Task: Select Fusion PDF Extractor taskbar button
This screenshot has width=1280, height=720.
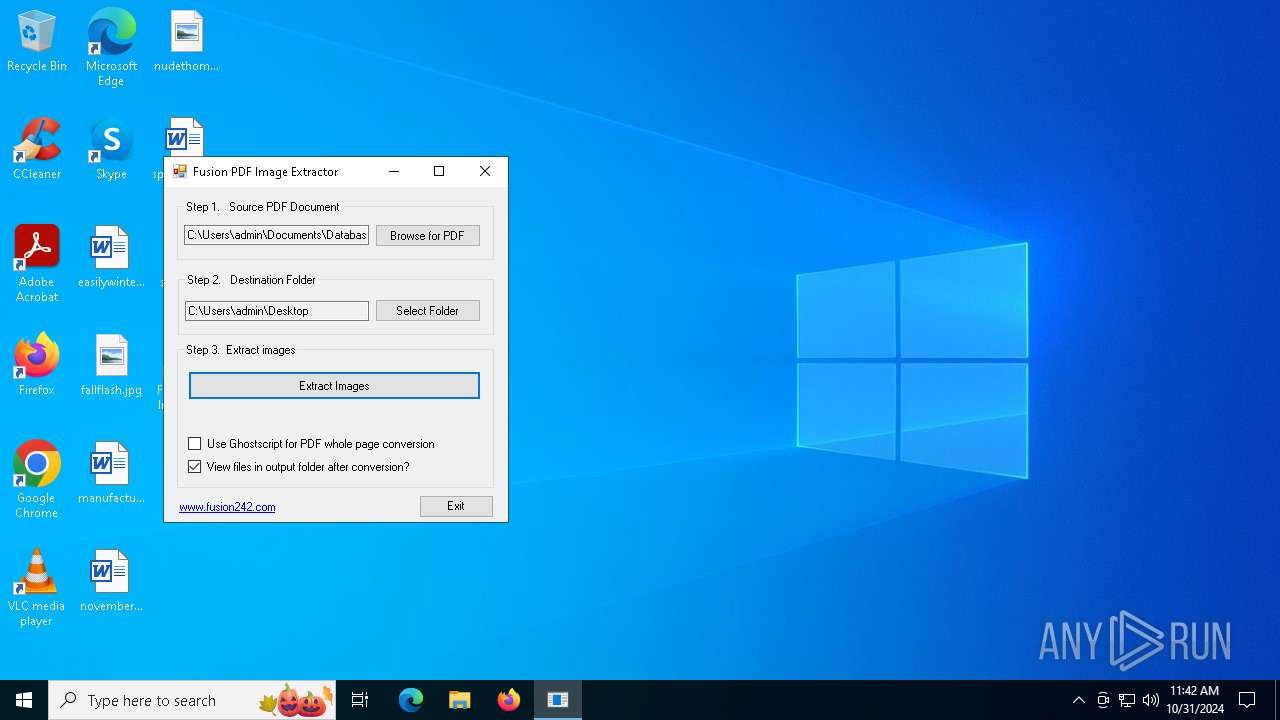Action: 558,700
